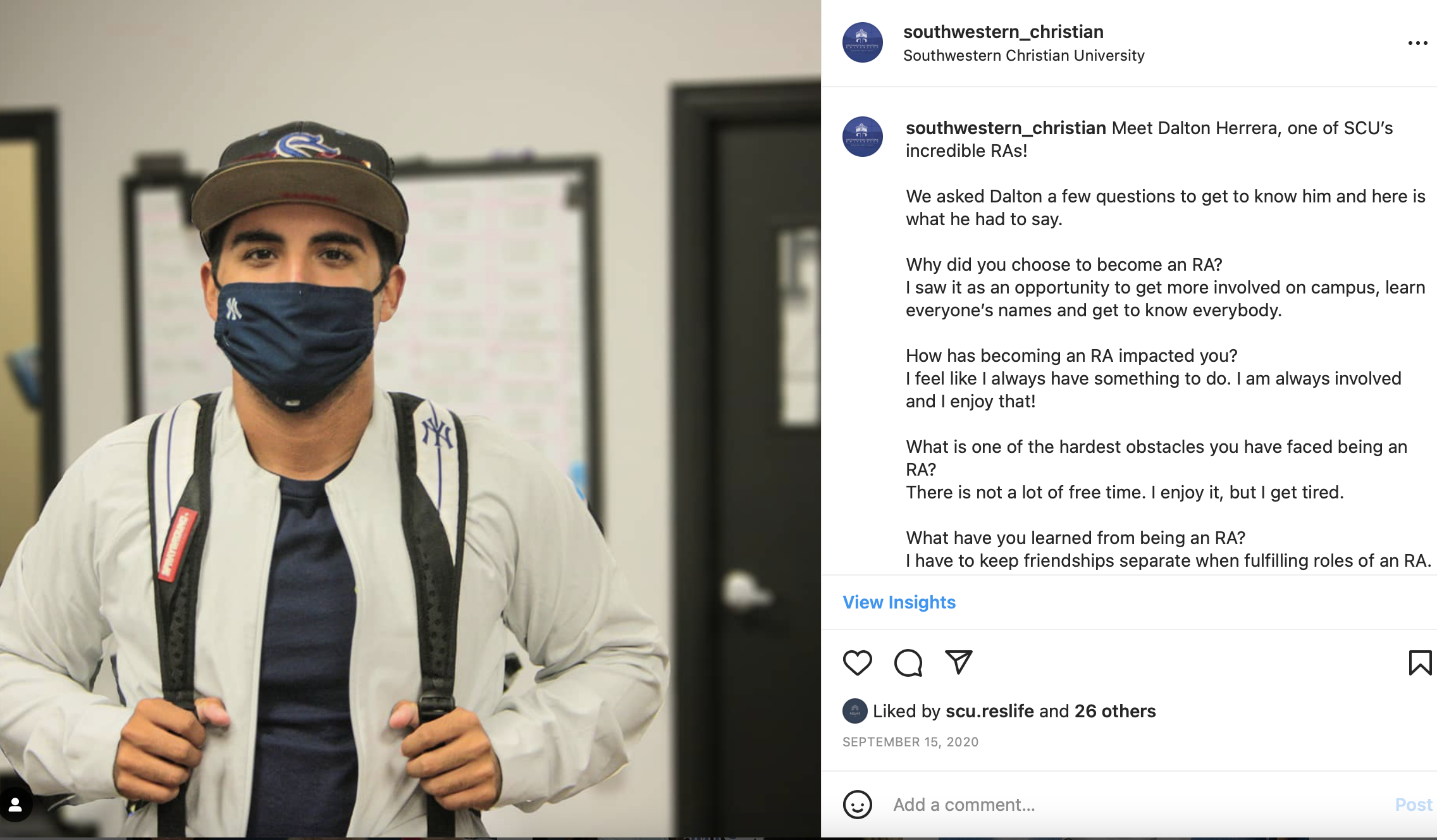Share post with paper plane icon

click(x=958, y=662)
